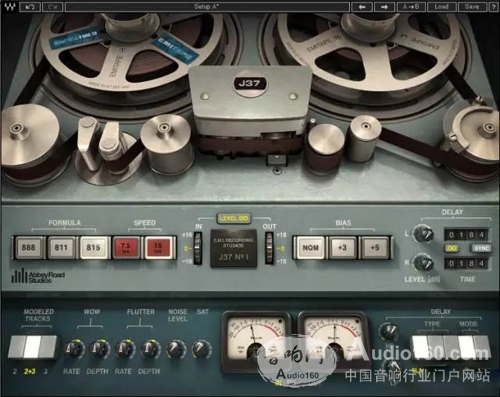Click the Abbey Road Studios logo
This screenshot has width=500, height=397.
point(38,276)
